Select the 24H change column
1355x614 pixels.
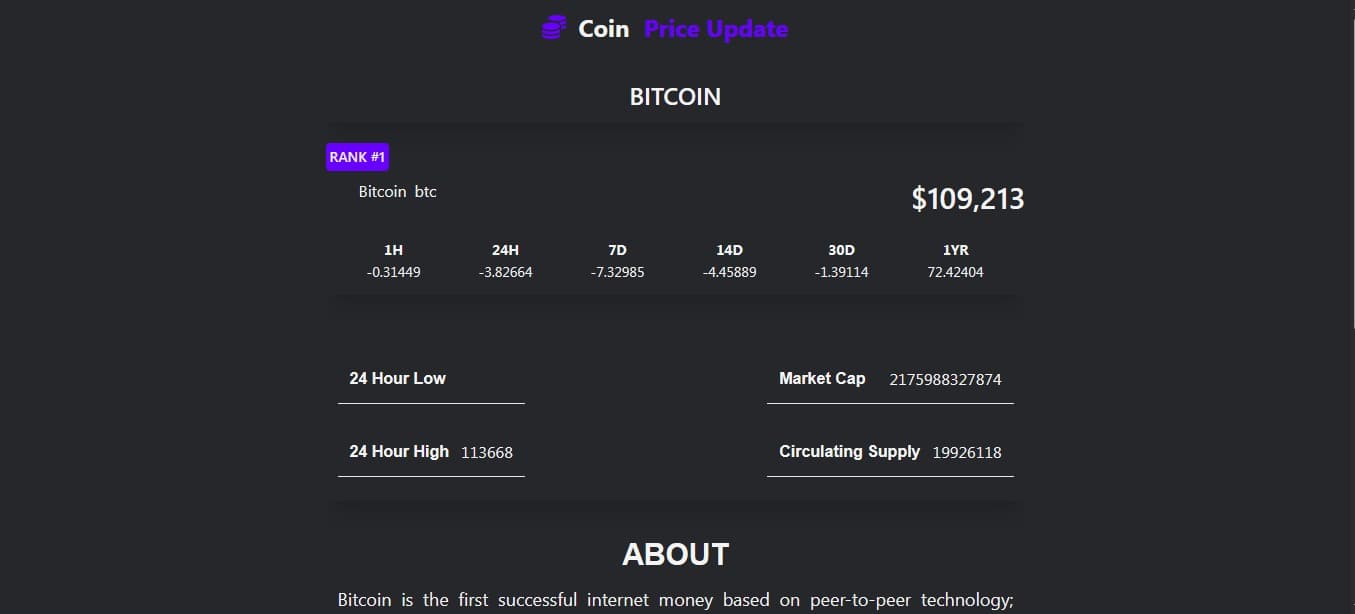click(x=505, y=261)
